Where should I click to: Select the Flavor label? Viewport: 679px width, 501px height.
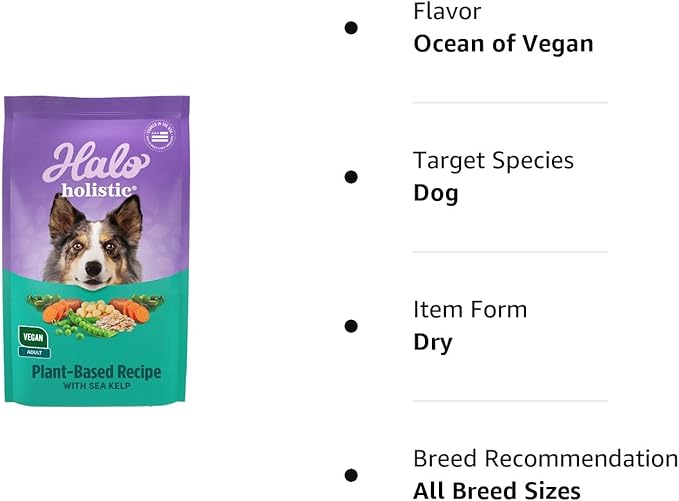pyautogui.click(x=447, y=12)
